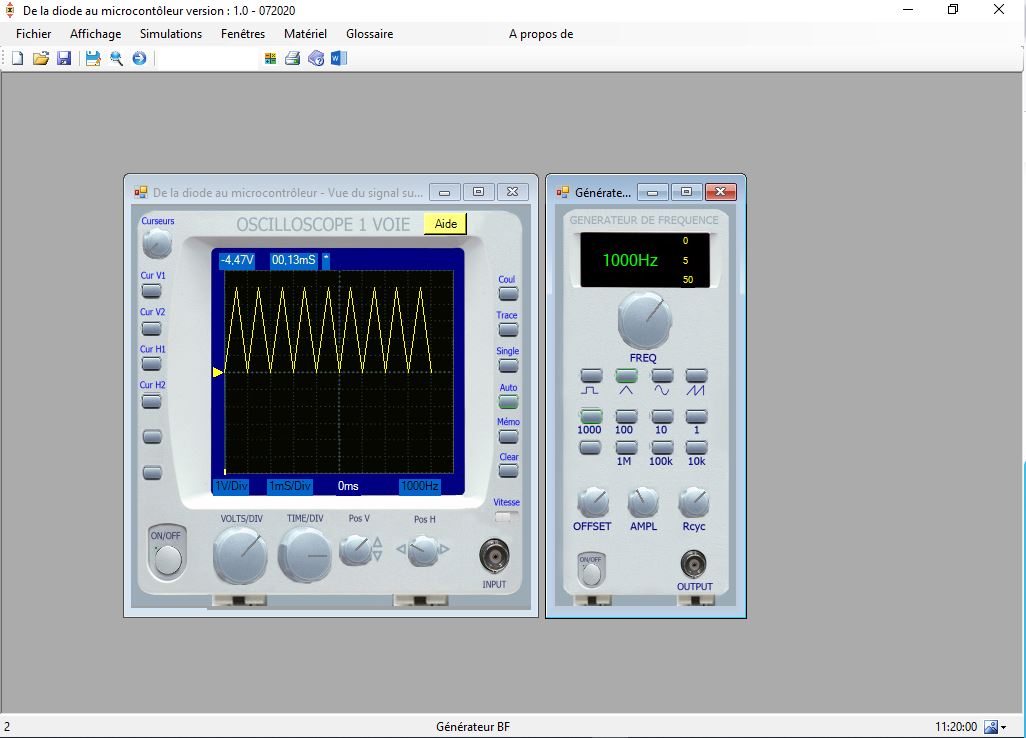
Task: Click the open folder toolbar icon
Action: pyautogui.click(x=41, y=59)
